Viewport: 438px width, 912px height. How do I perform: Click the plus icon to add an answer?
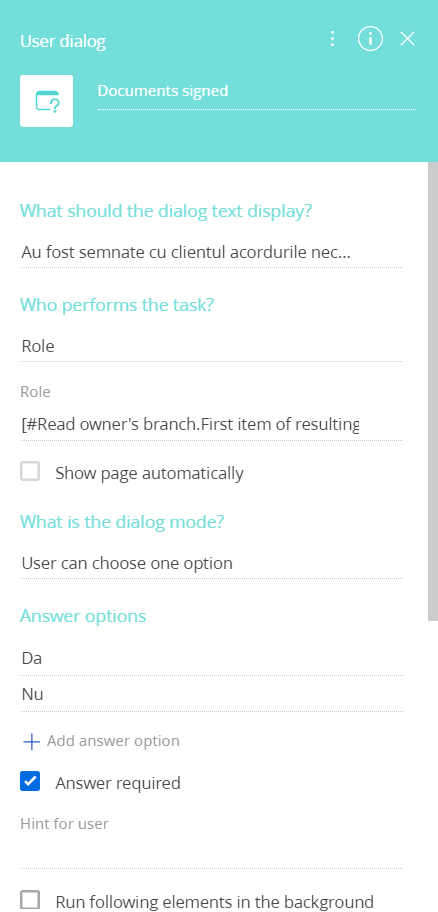[31, 742]
